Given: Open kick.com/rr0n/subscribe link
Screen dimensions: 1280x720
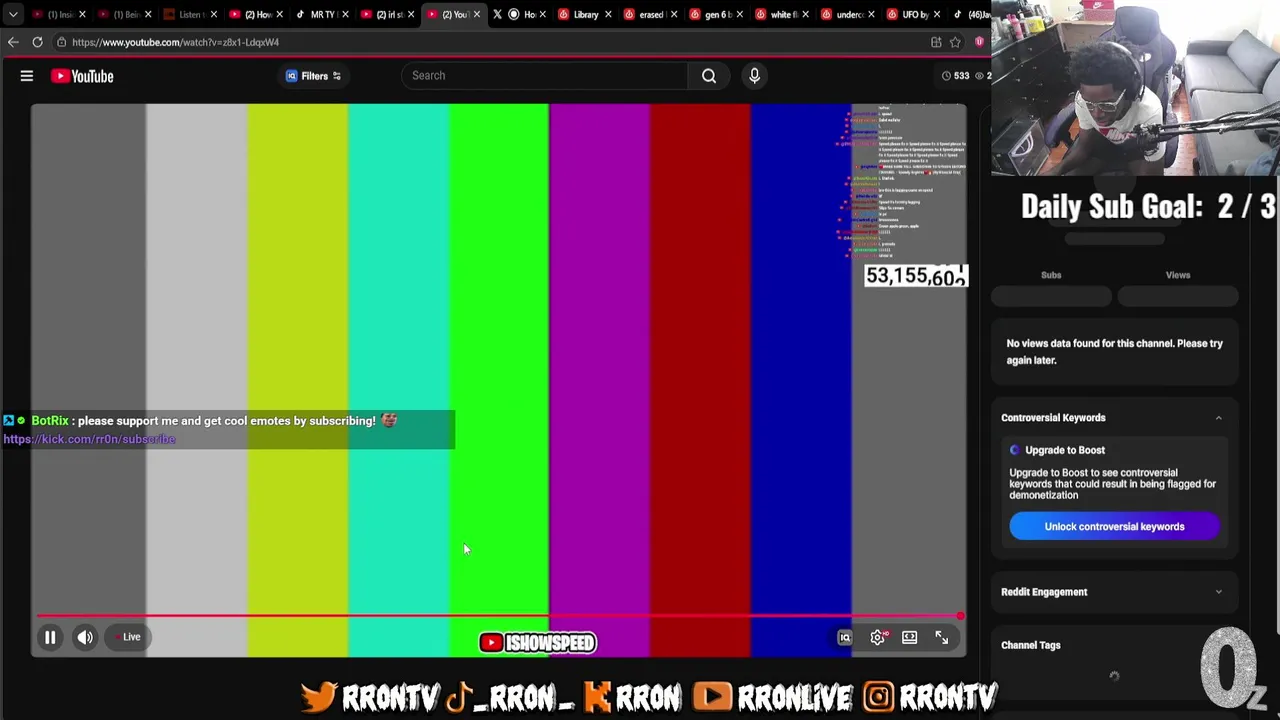Looking at the screenshot, I should (x=89, y=439).
